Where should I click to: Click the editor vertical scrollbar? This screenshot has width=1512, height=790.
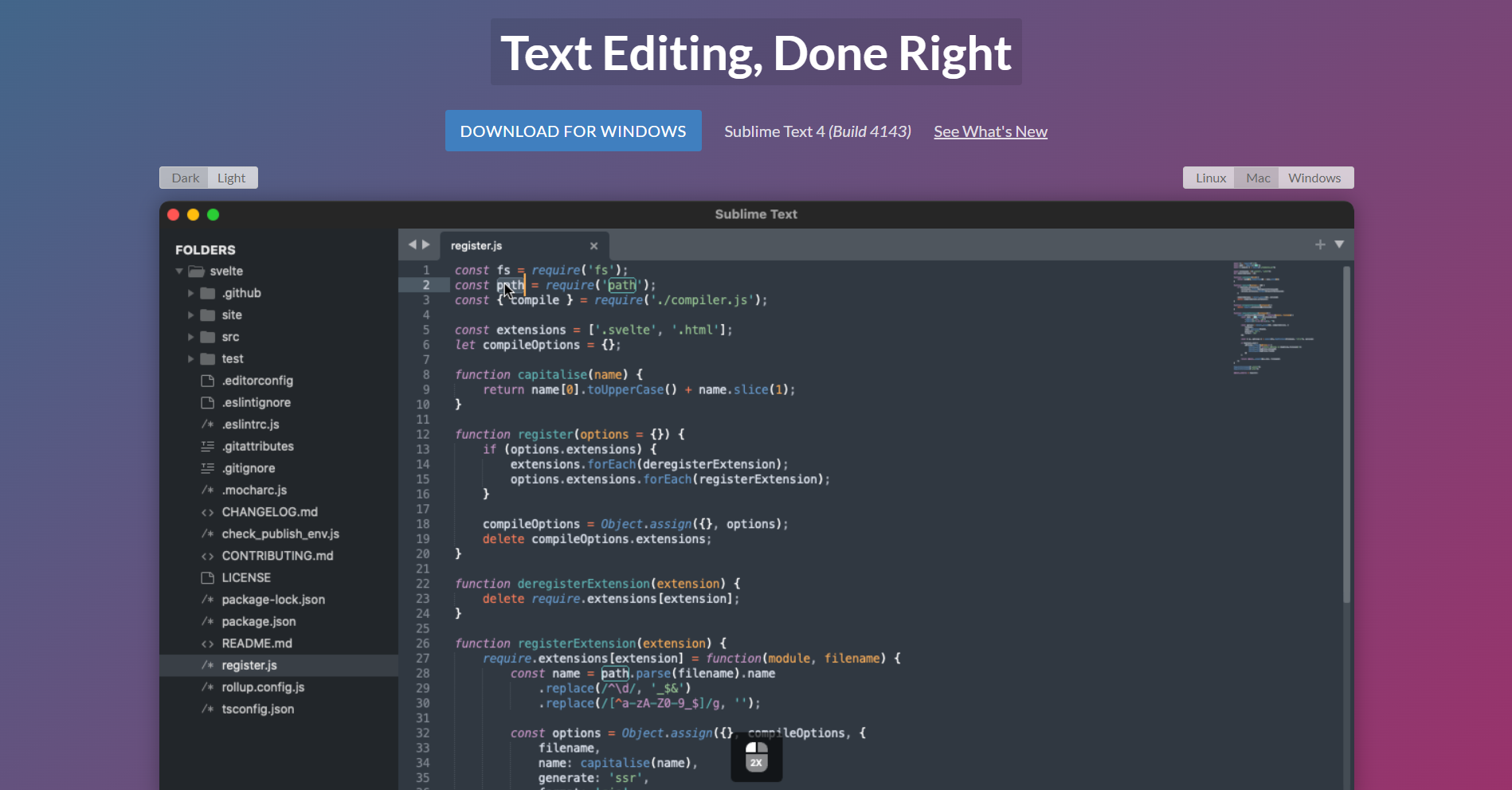[1346, 434]
